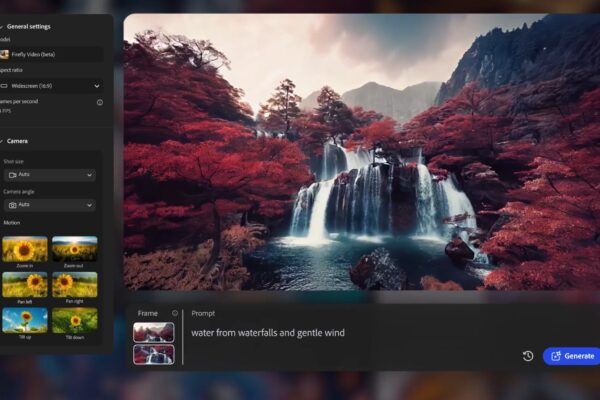Select the last frame thumbnail
The height and width of the screenshot is (400, 600).
[154, 354]
